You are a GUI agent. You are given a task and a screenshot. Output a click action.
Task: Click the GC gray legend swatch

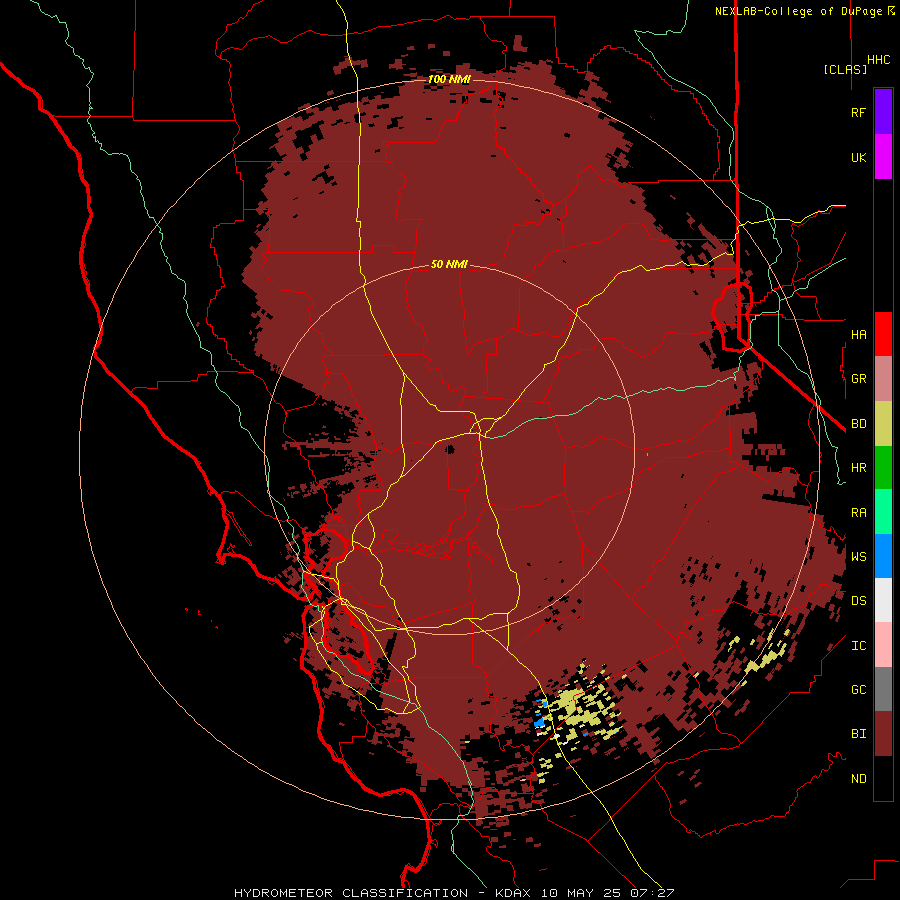tap(883, 689)
